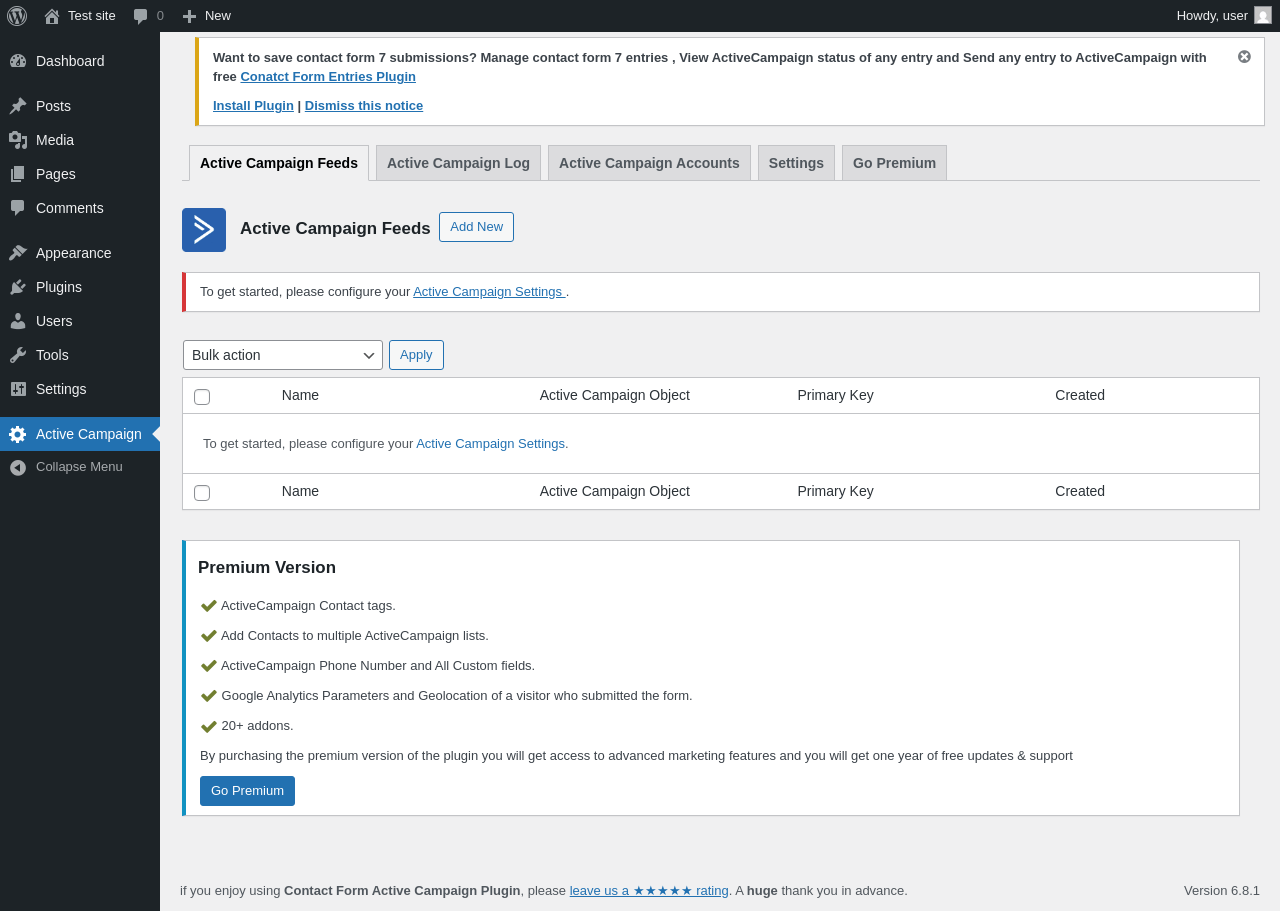Image resolution: width=1280 pixels, height=911 pixels.
Task: Switch to Active Campaign Accounts tab
Action: (x=649, y=163)
